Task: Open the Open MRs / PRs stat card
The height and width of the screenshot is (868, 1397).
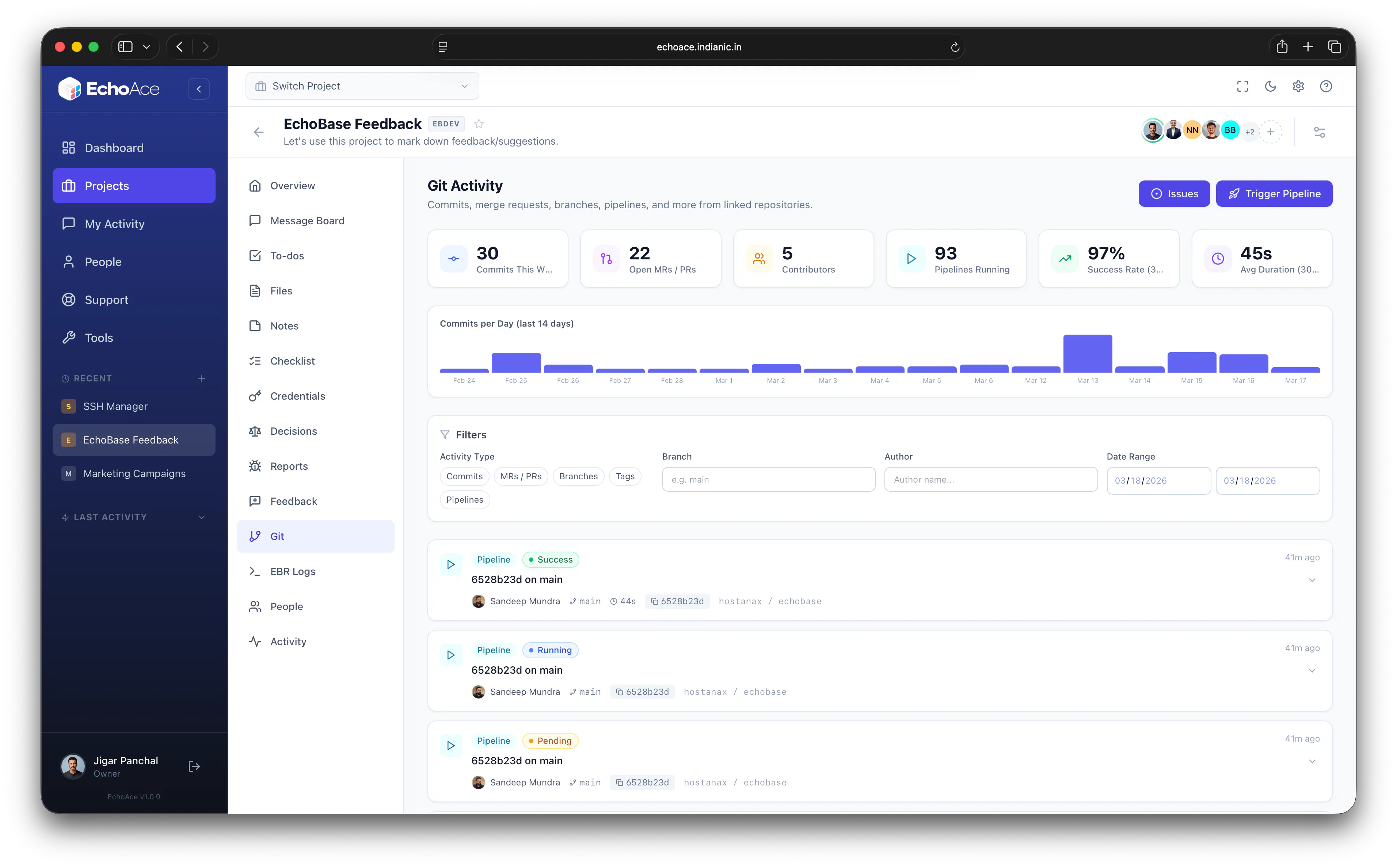Action: [650, 259]
